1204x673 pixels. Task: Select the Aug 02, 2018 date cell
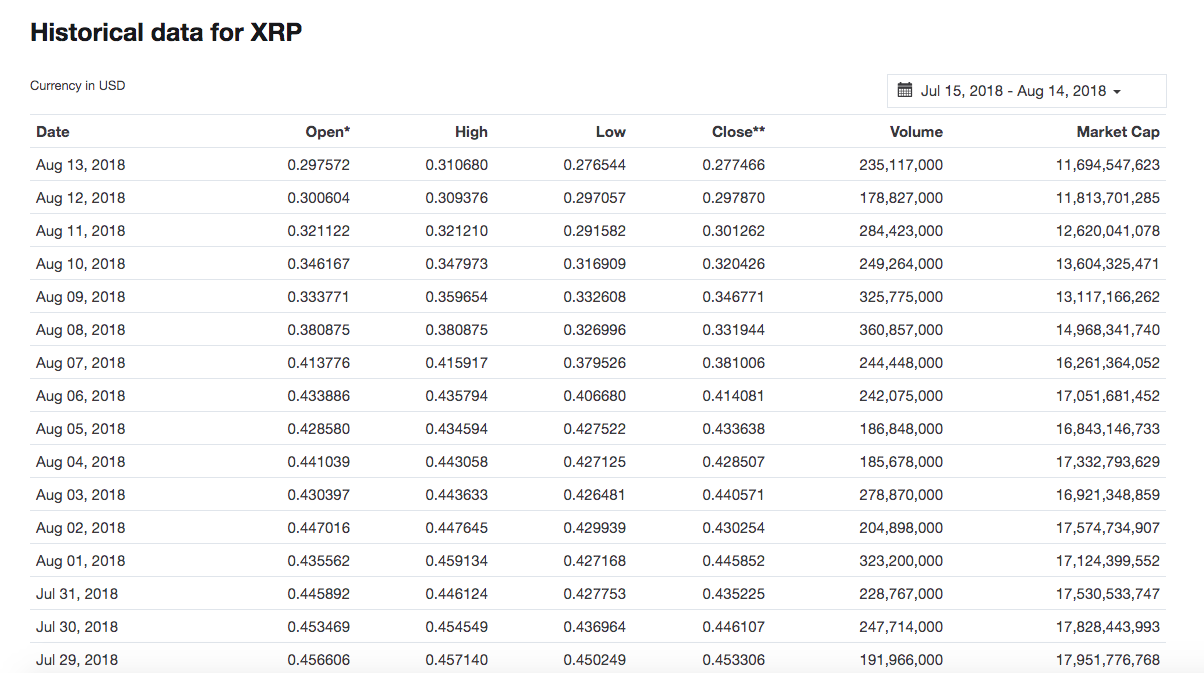click(x=81, y=528)
